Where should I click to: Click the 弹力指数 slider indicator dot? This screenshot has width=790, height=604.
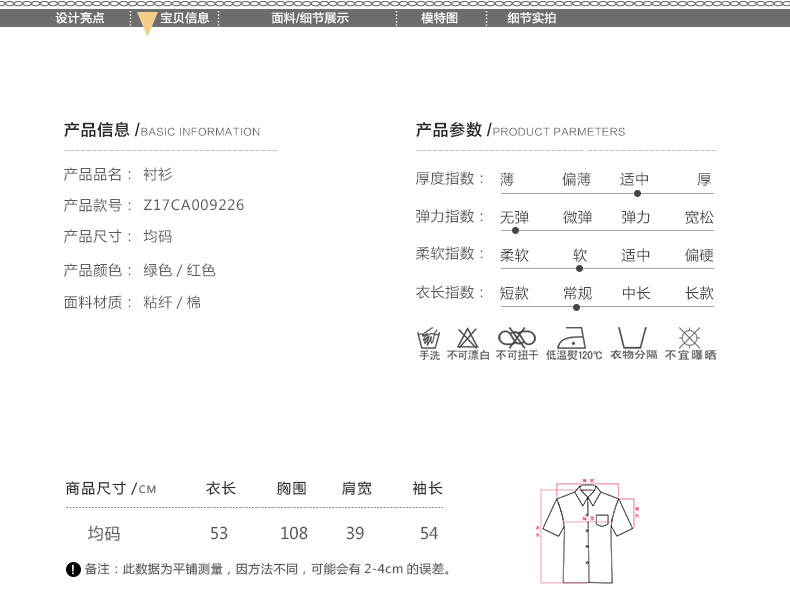(516, 231)
